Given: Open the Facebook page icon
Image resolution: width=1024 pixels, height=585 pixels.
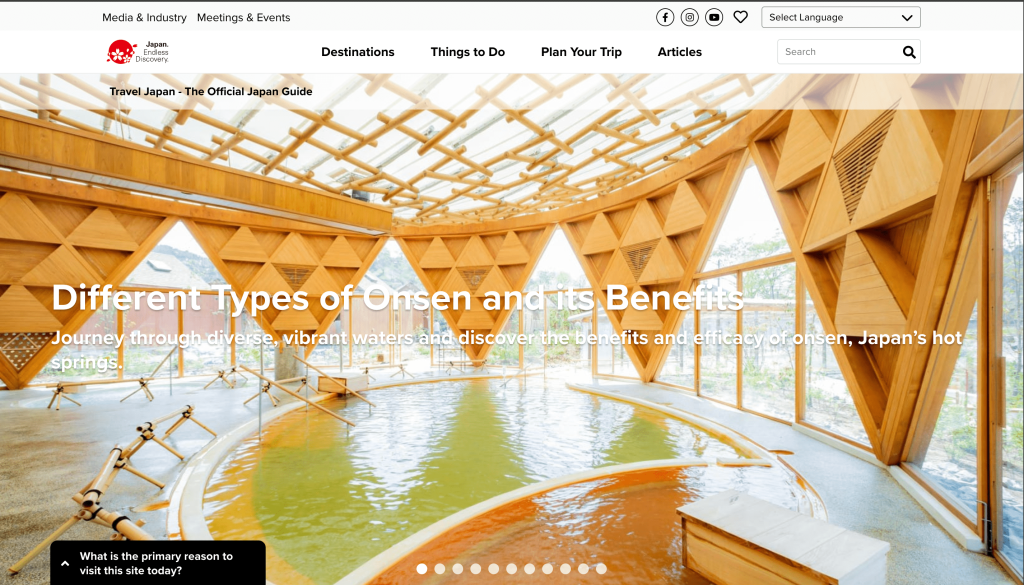Looking at the screenshot, I should pyautogui.click(x=665, y=18).
